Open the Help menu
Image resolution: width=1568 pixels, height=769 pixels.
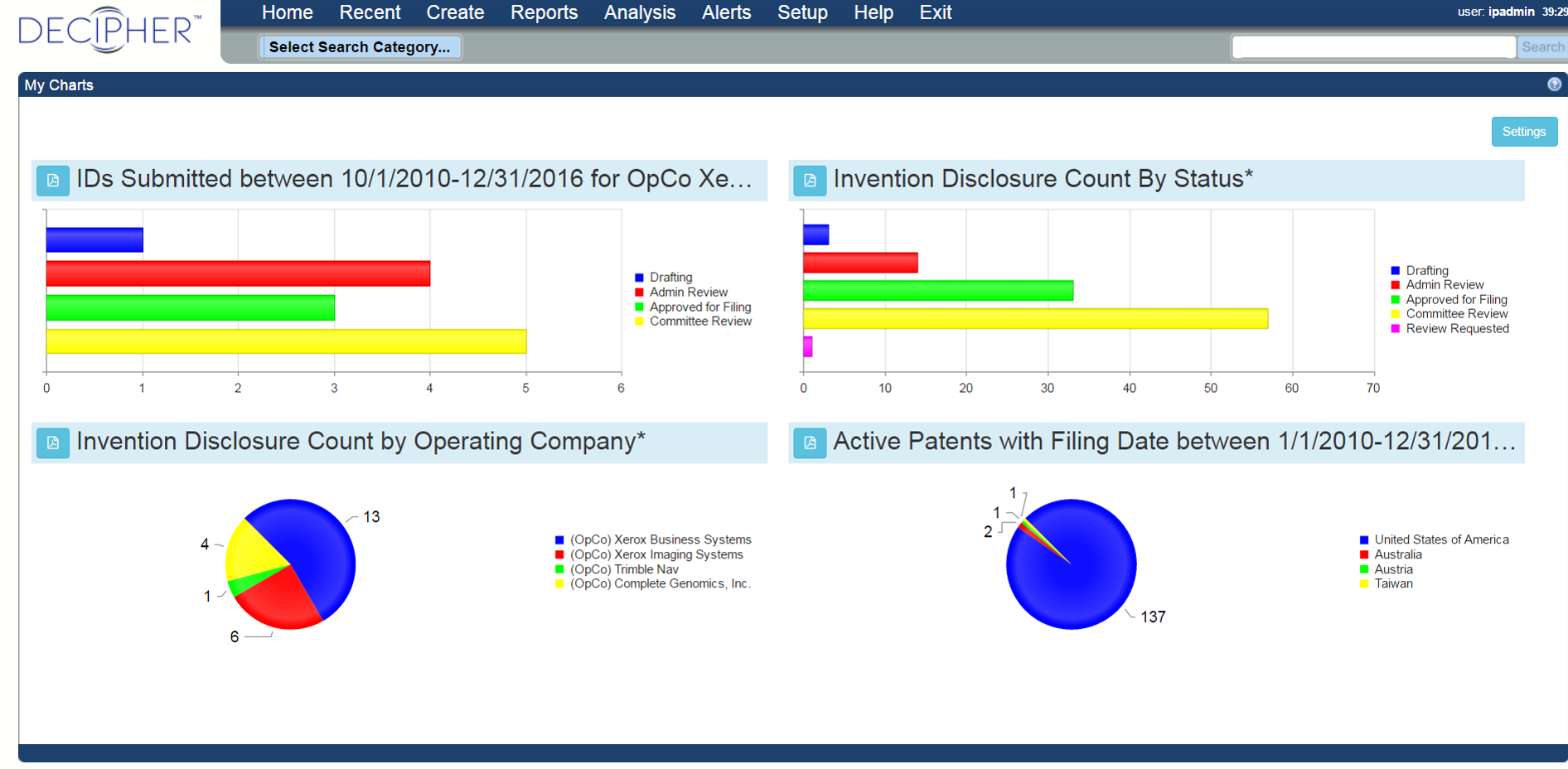pyautogui.click(x=873, y=12)
